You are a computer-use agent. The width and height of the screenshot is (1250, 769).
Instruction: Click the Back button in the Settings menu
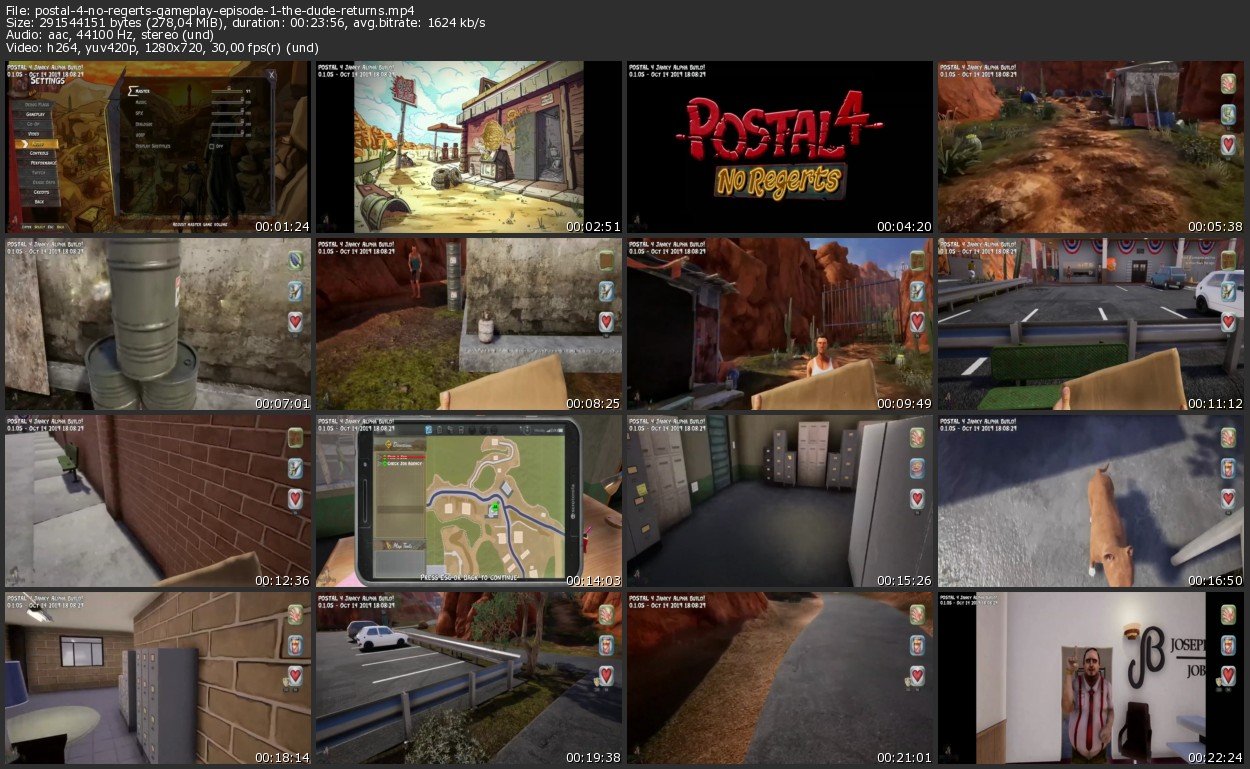(39, 201)
